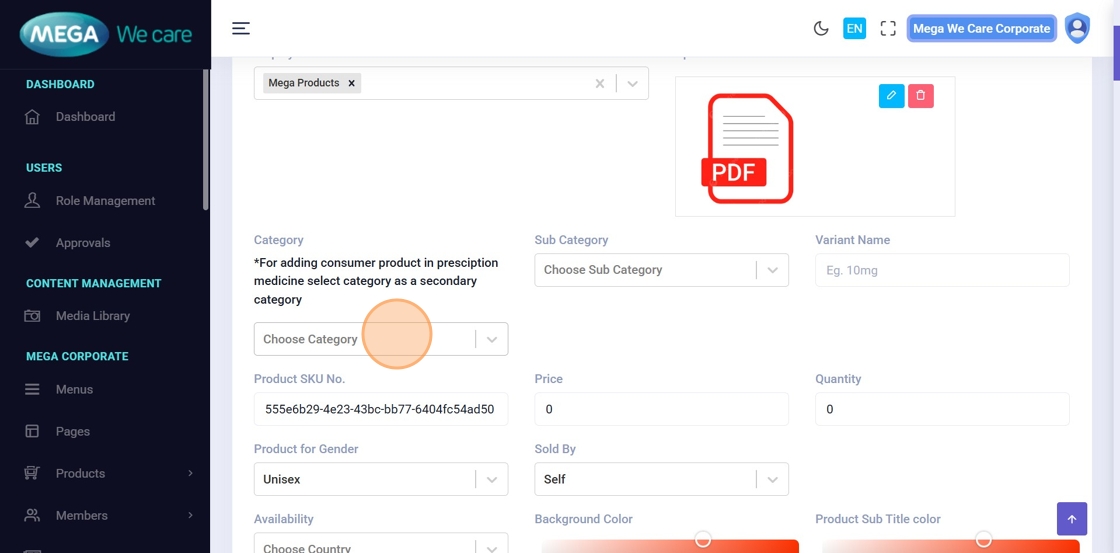This screenshot has height=553, width=1120.
Task: Click the EN language button
Action: [x=854, y=28]
